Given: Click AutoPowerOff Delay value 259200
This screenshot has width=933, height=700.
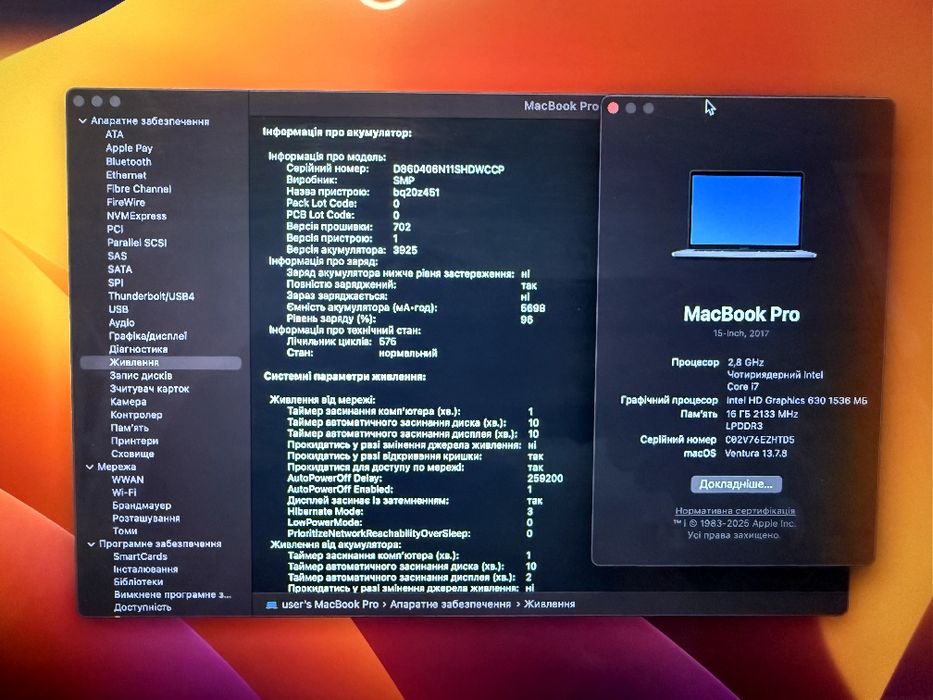Looking at the screenshot, I should pyautogui.click(x=545, y=479).
